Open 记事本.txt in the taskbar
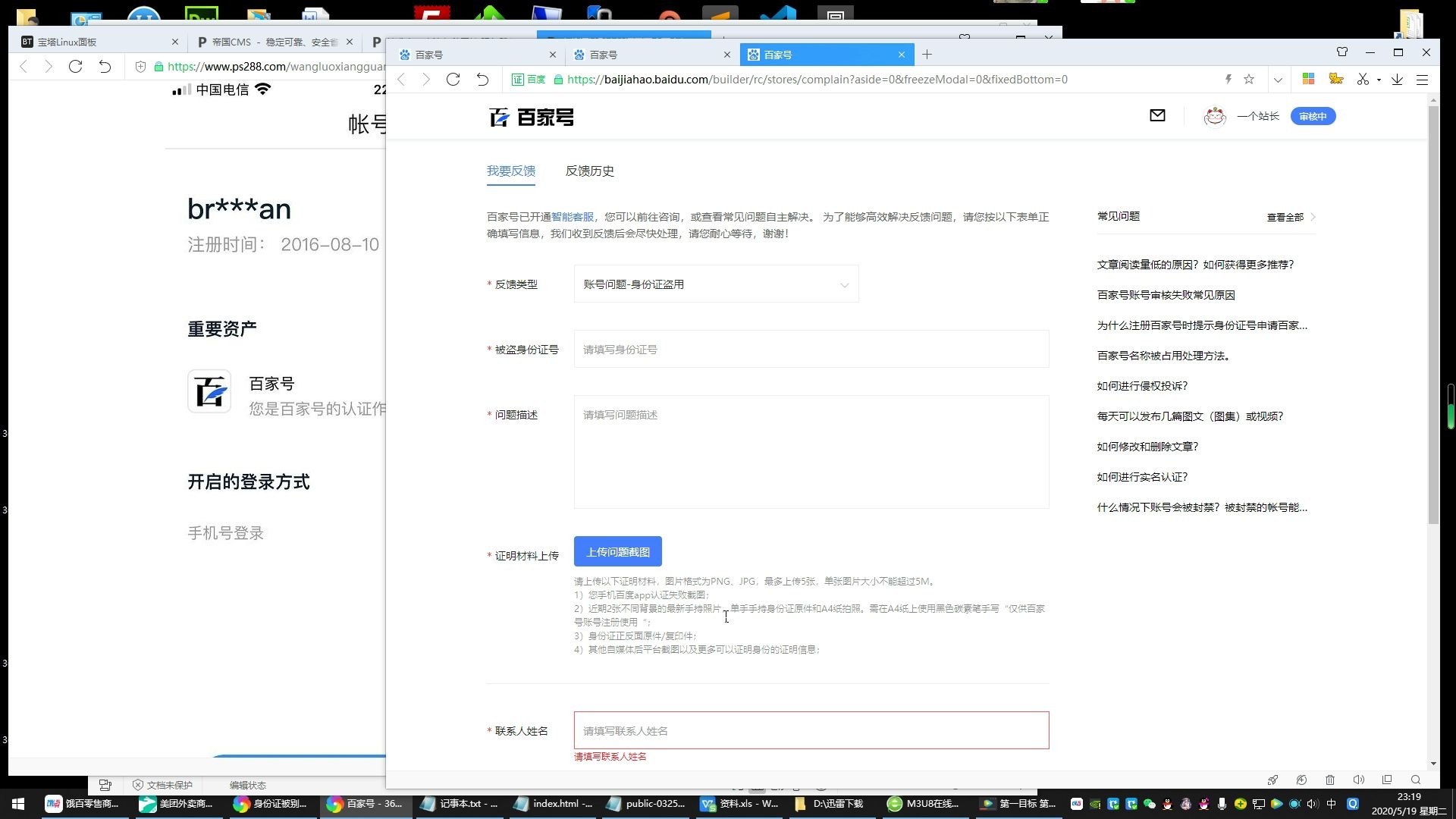This screenshot has width=1456, height=819. pos(459,804)
